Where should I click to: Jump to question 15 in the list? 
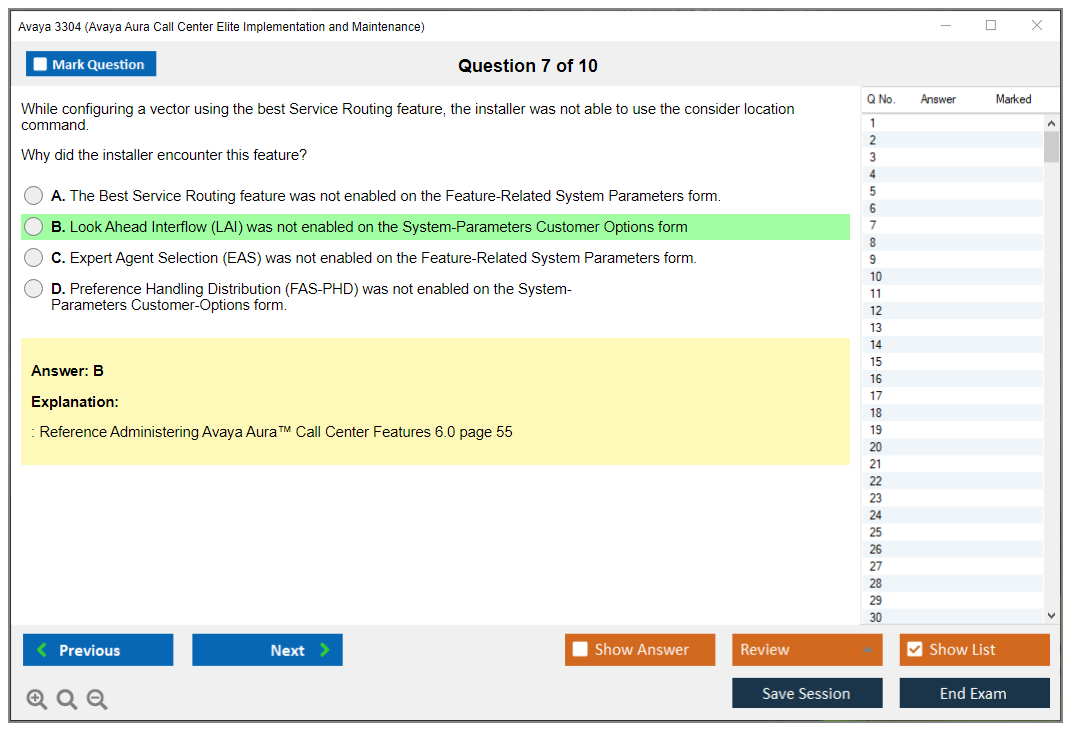[x=950, y=362]
